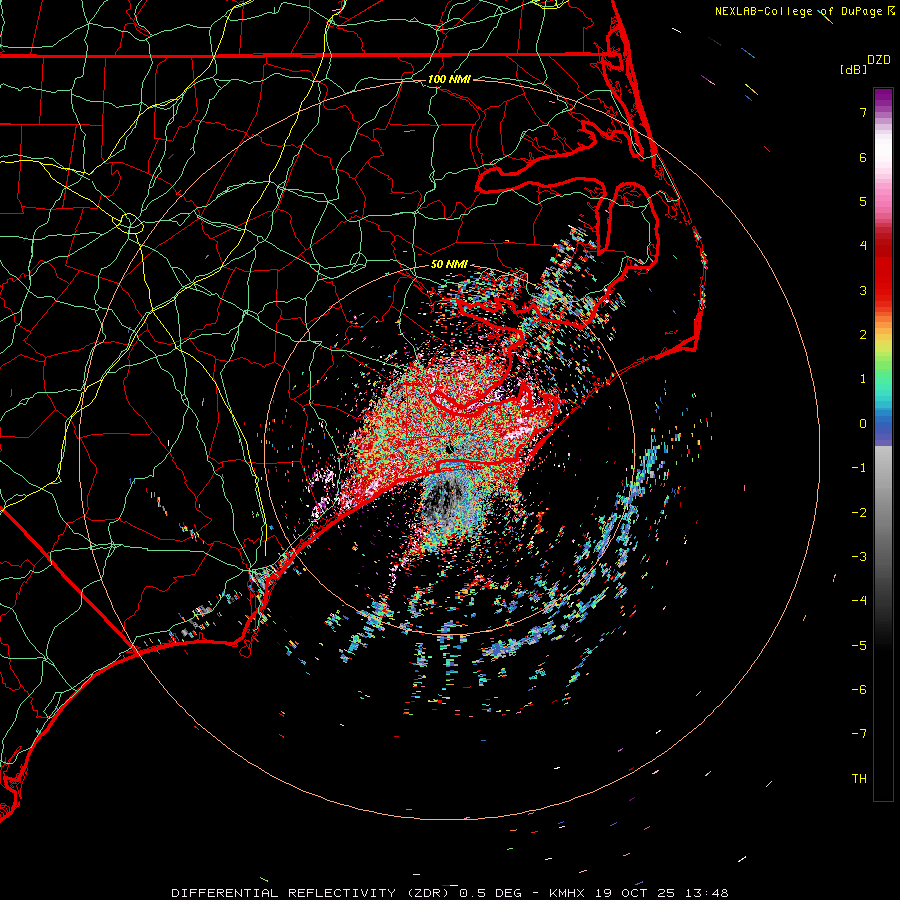Click the 1 dB scale label
Screen dimensions: 900x900
click(x=863, y=379)
